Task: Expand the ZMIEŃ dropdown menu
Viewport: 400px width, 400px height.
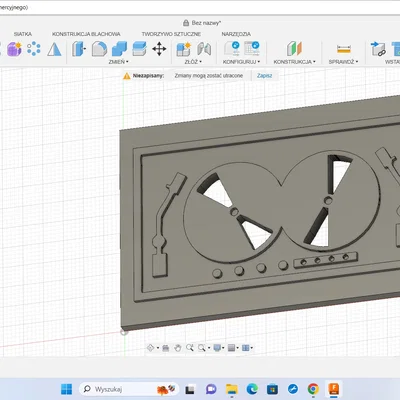Action: 118,62
